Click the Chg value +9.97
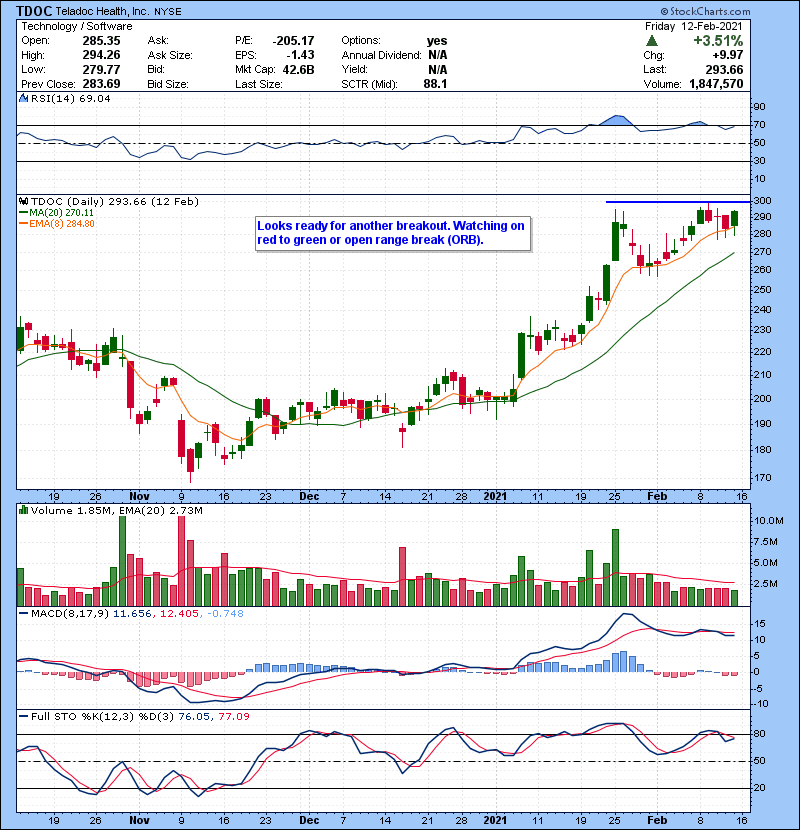The height and width of the screenshot is (830, 800). [x=727, y=55]
